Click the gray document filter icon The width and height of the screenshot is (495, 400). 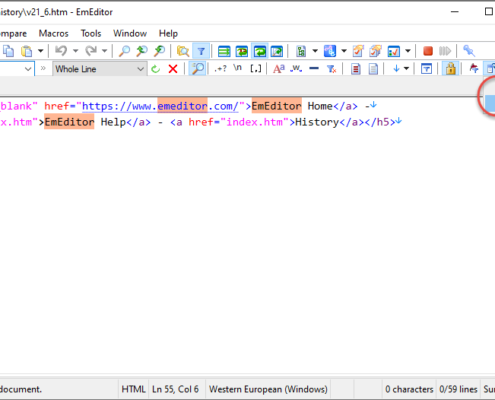373,69
